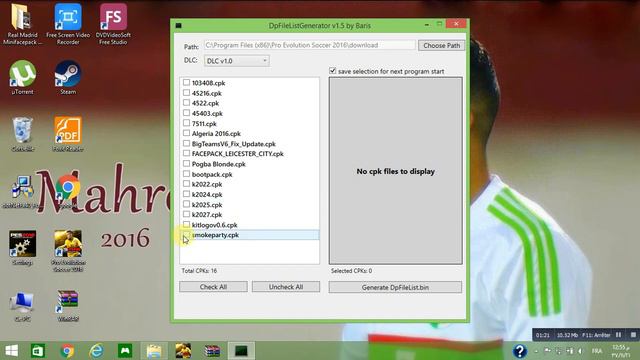Select the 45403.cpk list entry
This screenshot has height=360, width=640.
pos(207,113)
